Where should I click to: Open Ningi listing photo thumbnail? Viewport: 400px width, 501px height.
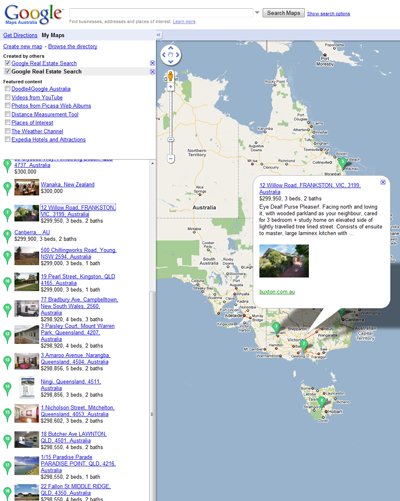(27, 388)
